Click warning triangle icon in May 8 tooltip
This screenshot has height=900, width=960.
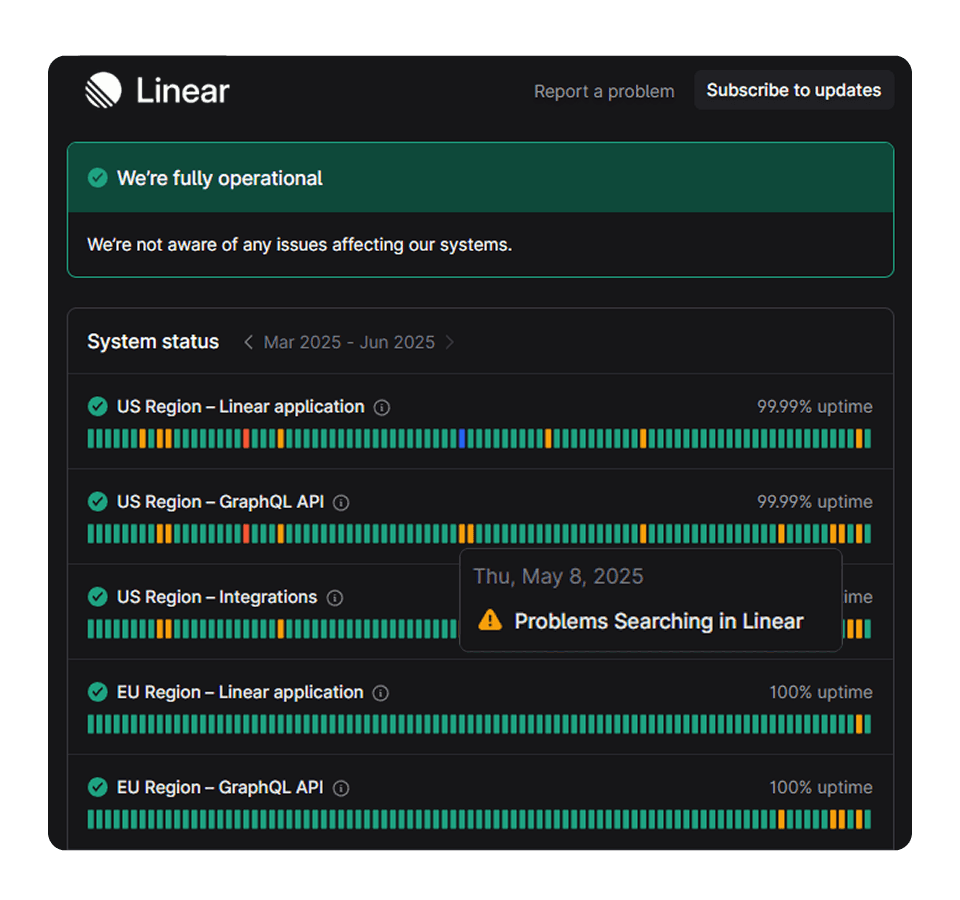coord(490,620)
